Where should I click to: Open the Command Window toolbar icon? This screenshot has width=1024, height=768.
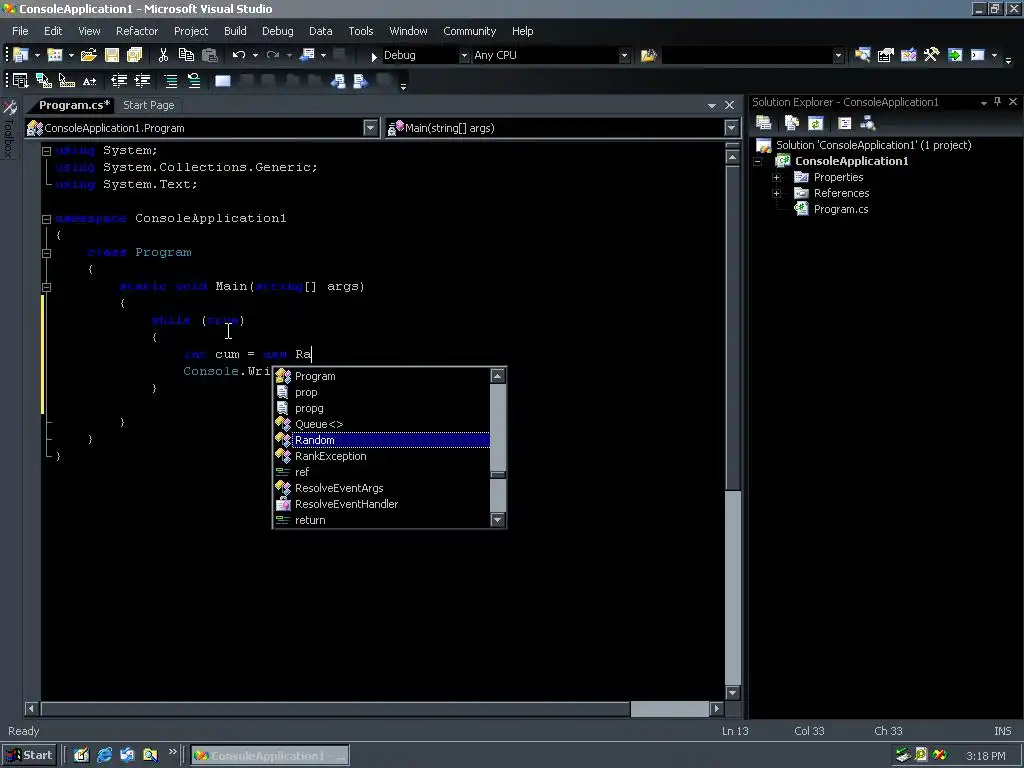pos(978,55)
